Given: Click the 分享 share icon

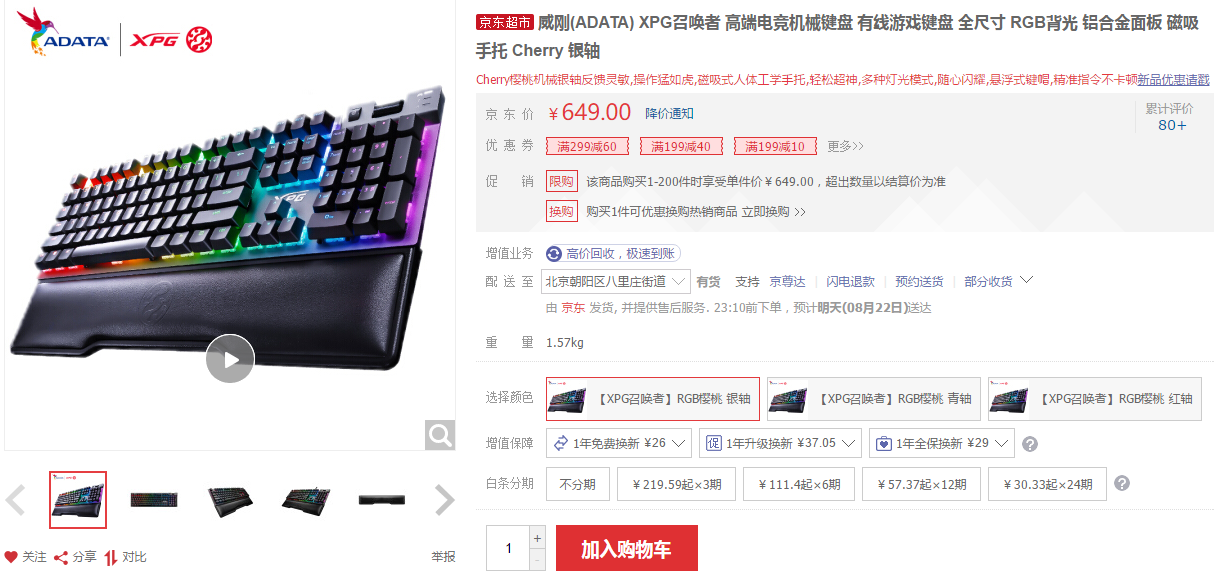Looking at the screenshot, I should tap(61, 557).
